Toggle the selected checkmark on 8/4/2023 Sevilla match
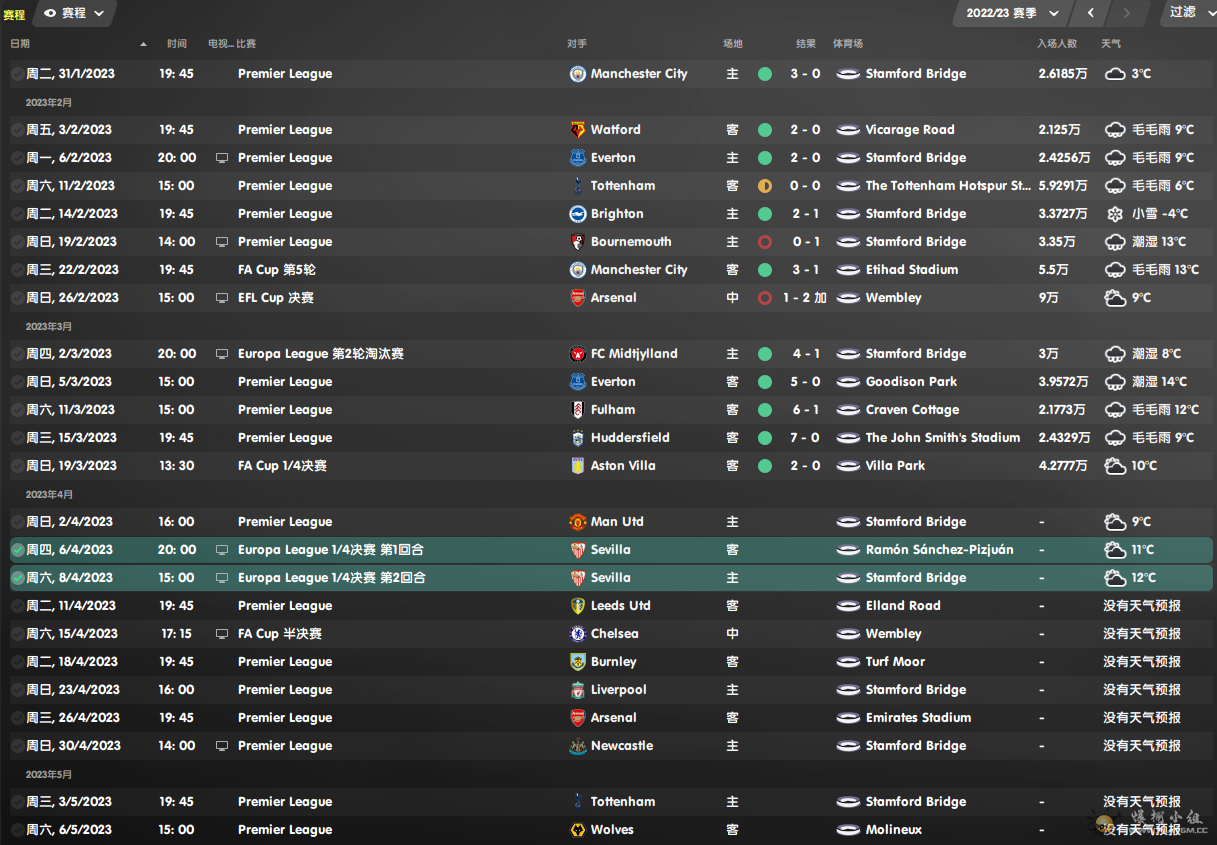 coord(17,578)
